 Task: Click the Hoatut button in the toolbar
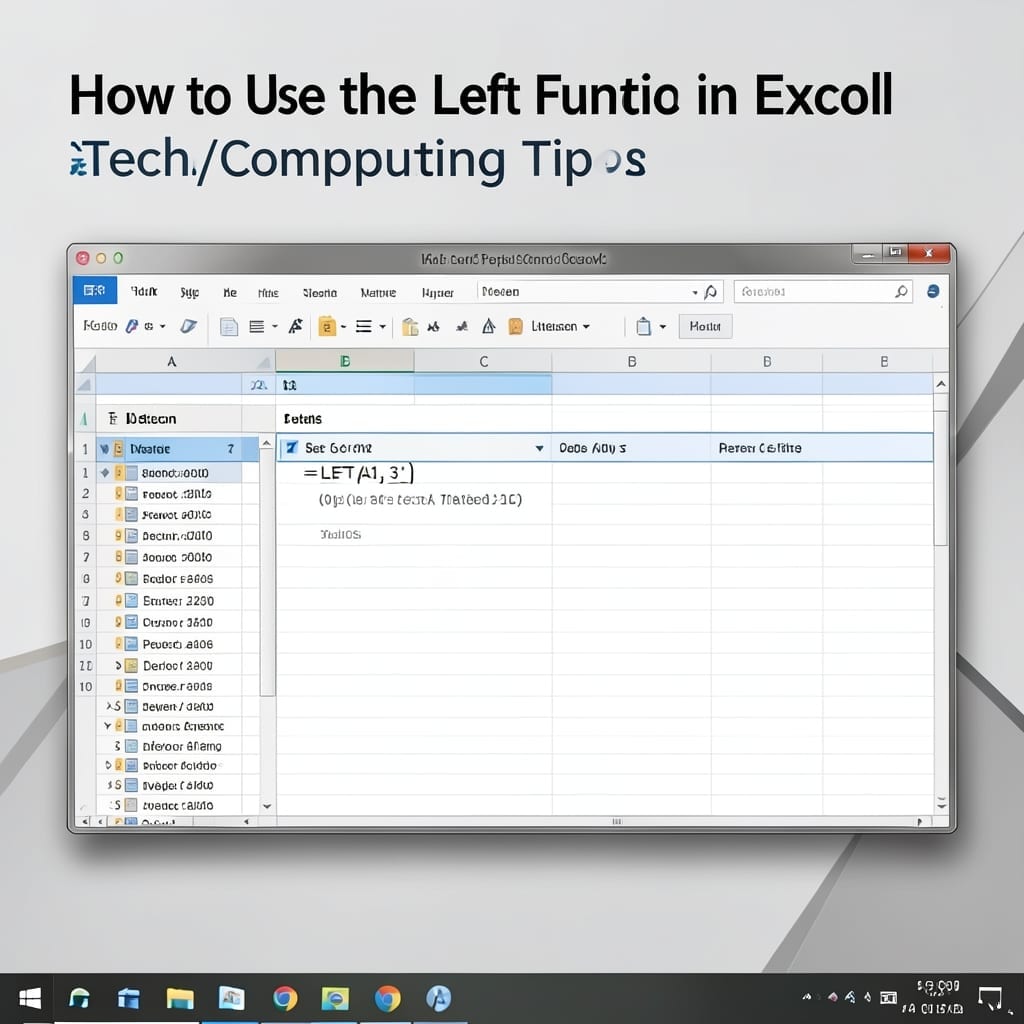705,326
